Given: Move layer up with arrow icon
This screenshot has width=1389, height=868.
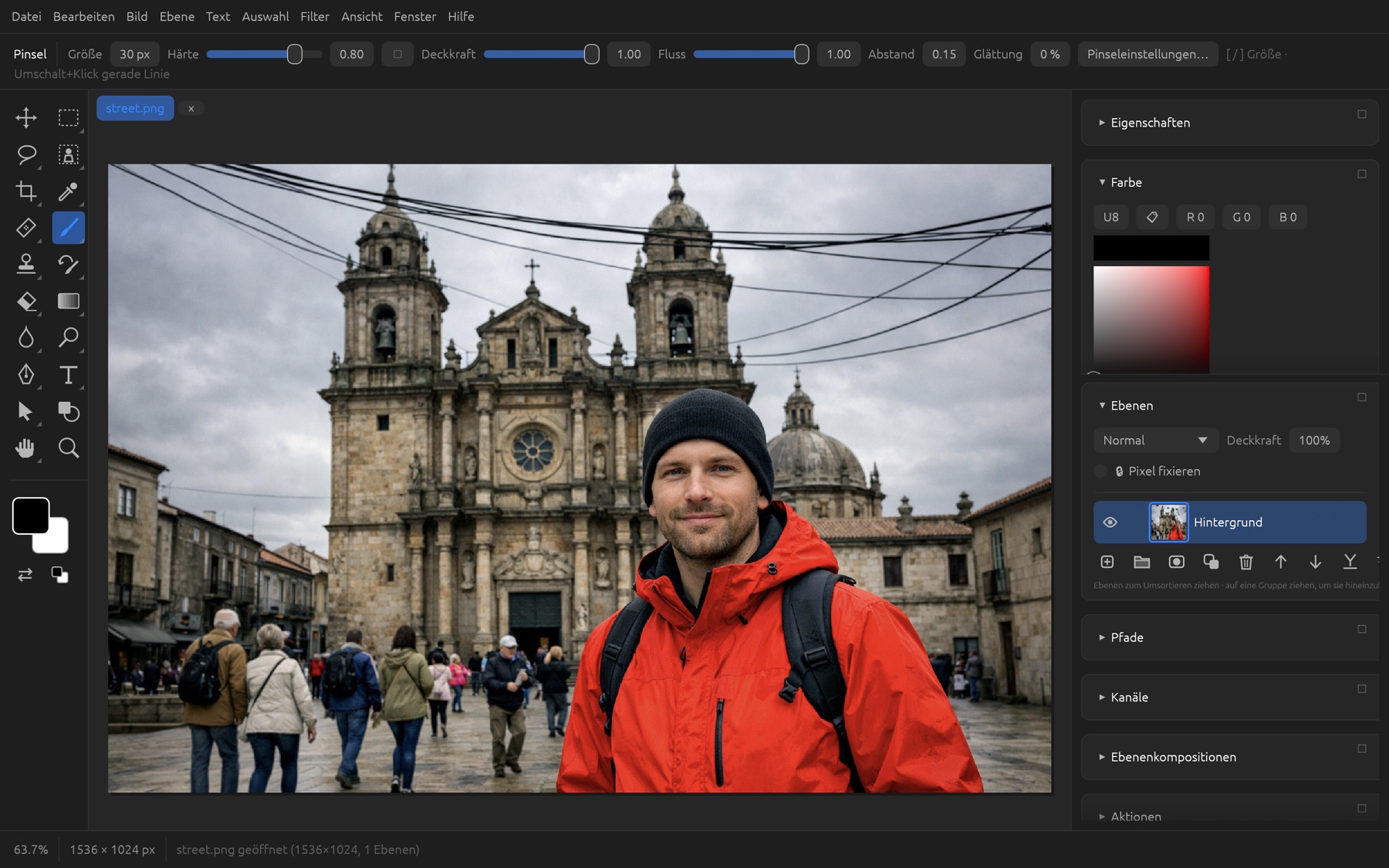Looking at the screenshot, I should (x=1280, y=562).
